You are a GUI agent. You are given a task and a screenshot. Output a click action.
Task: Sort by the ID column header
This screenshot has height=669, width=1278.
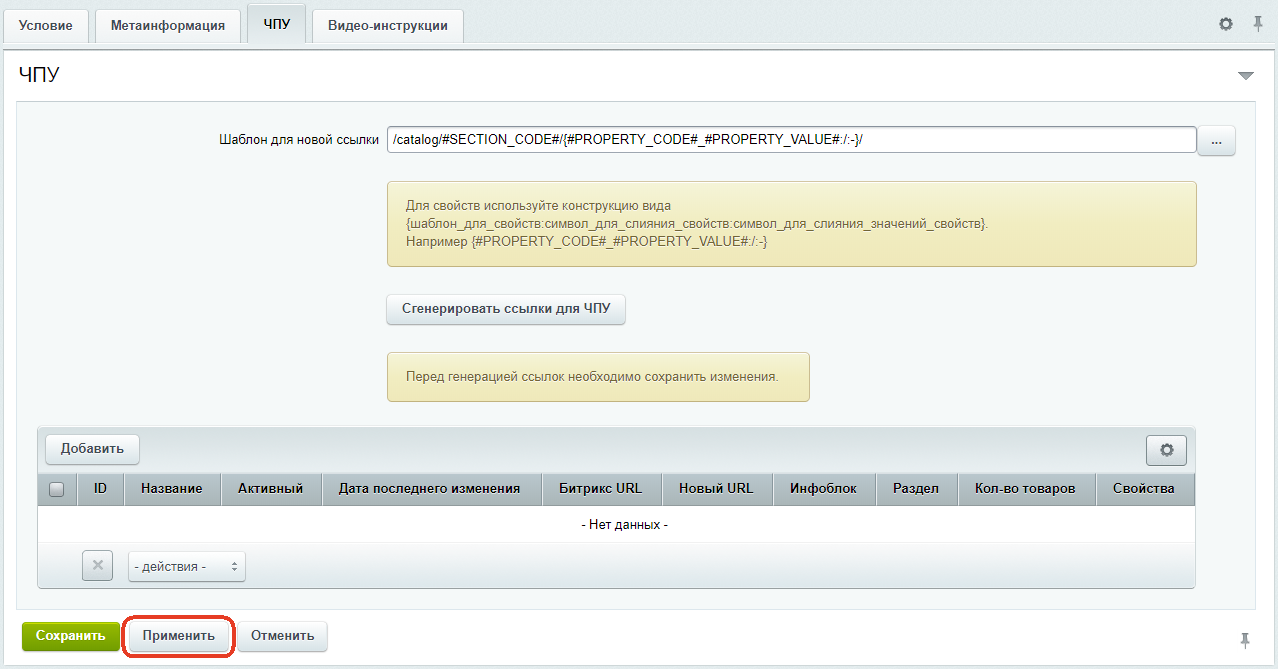(100, 489)
